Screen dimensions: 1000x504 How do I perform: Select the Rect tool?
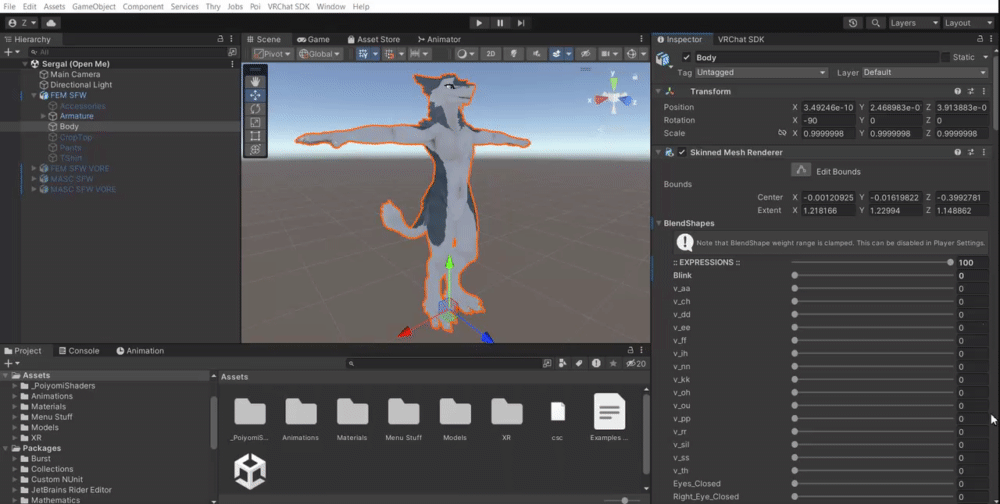tap(255, 136)
